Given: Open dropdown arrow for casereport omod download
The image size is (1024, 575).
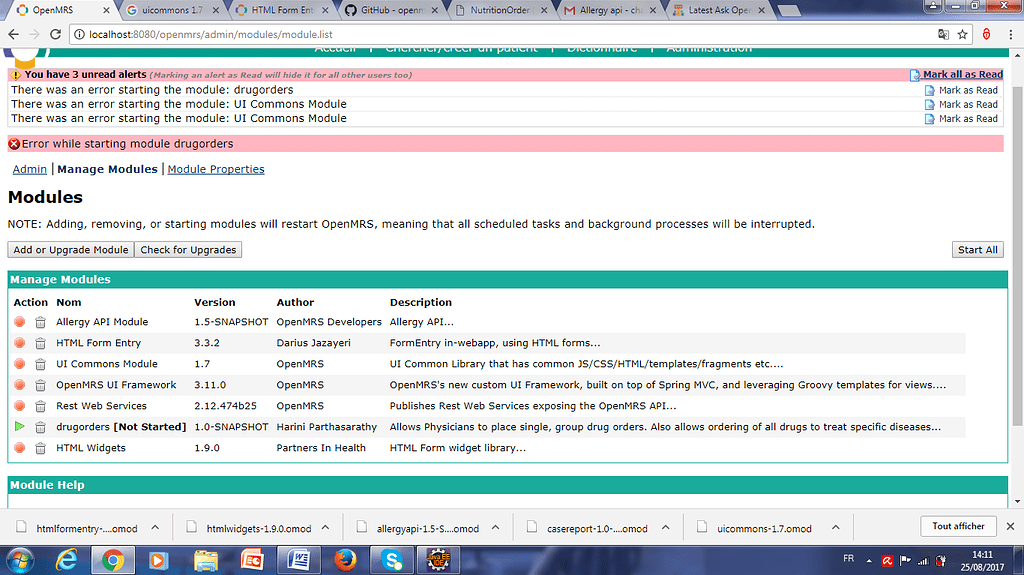Looking at the screenshot, I should coord(663,528).
